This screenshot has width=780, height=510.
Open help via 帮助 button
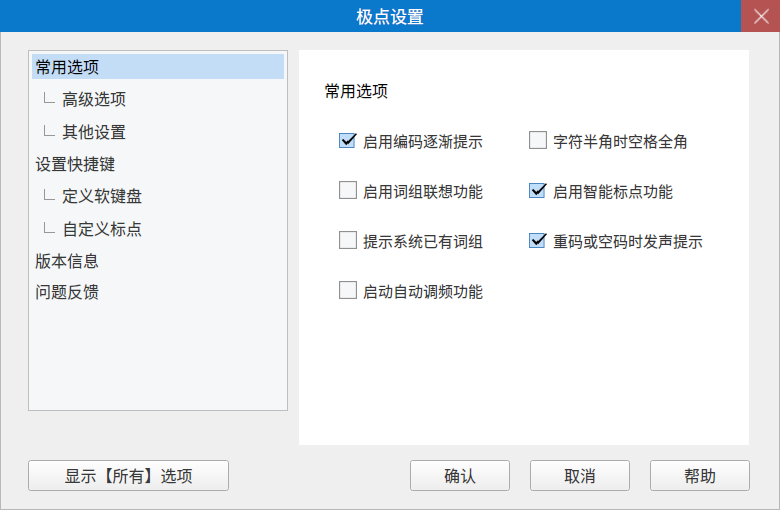coord(700,476)
